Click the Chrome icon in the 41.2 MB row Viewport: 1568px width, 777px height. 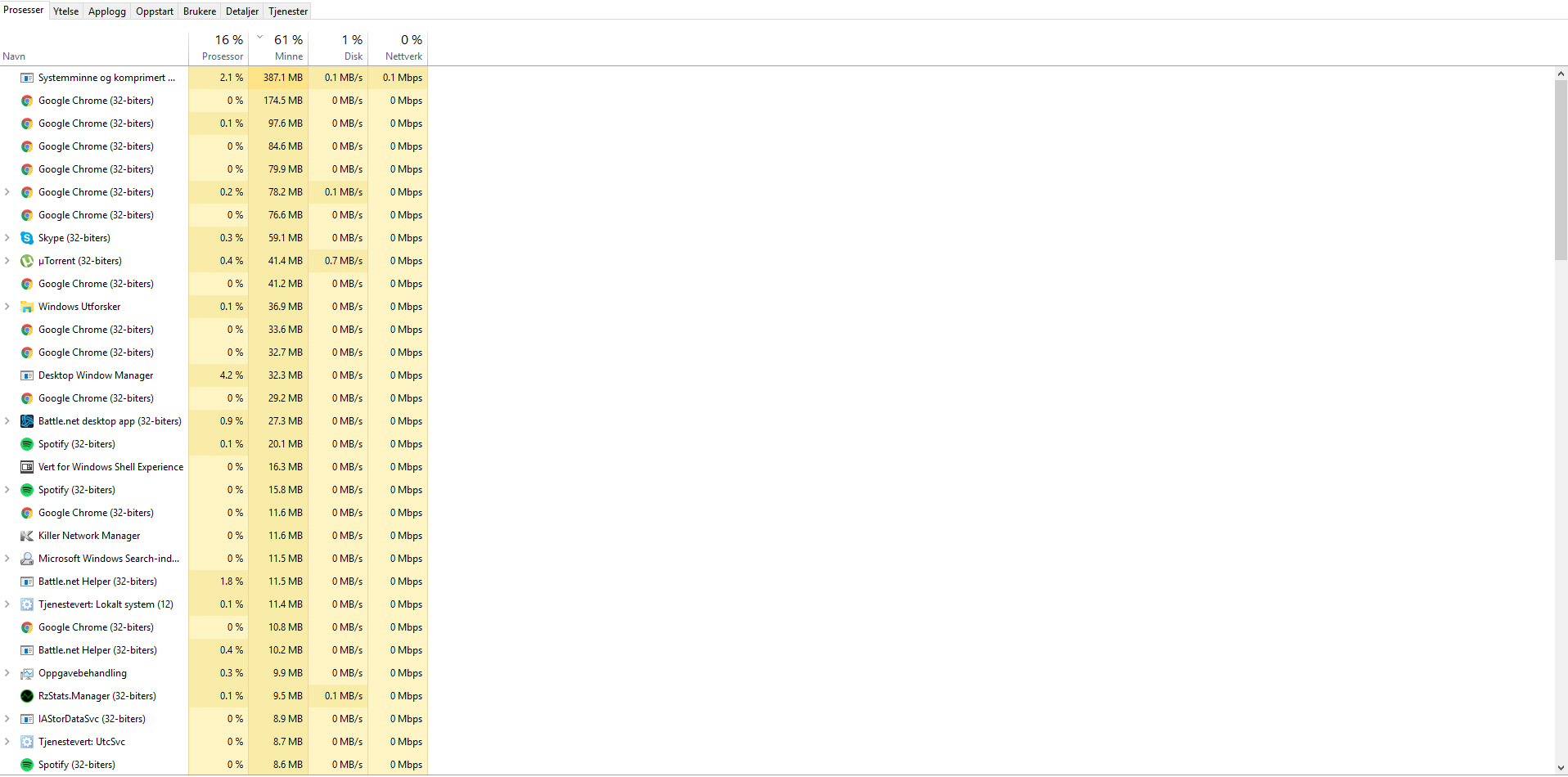coord(27,284)
